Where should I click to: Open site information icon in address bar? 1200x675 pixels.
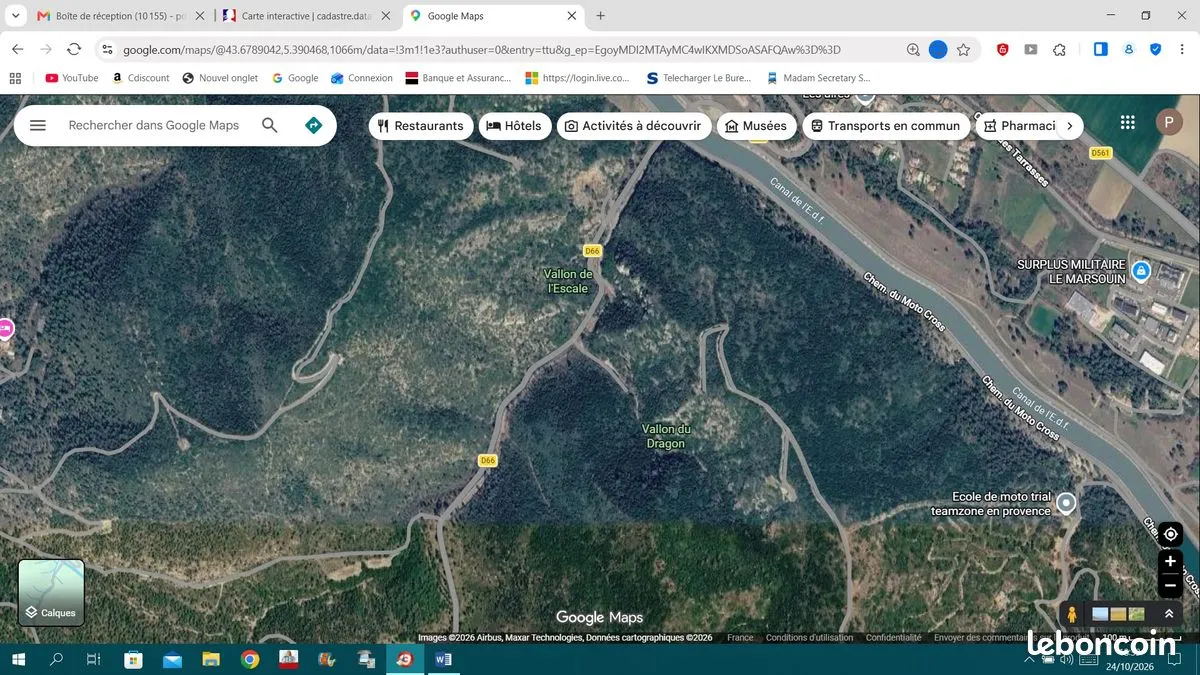(108, 49)
